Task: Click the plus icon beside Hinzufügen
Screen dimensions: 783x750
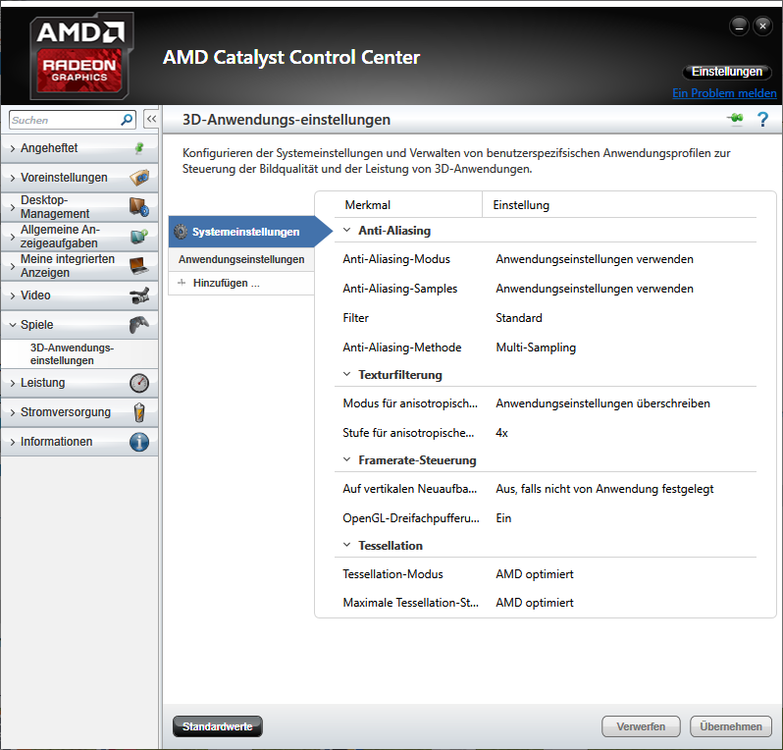Action: pos(182,283)
